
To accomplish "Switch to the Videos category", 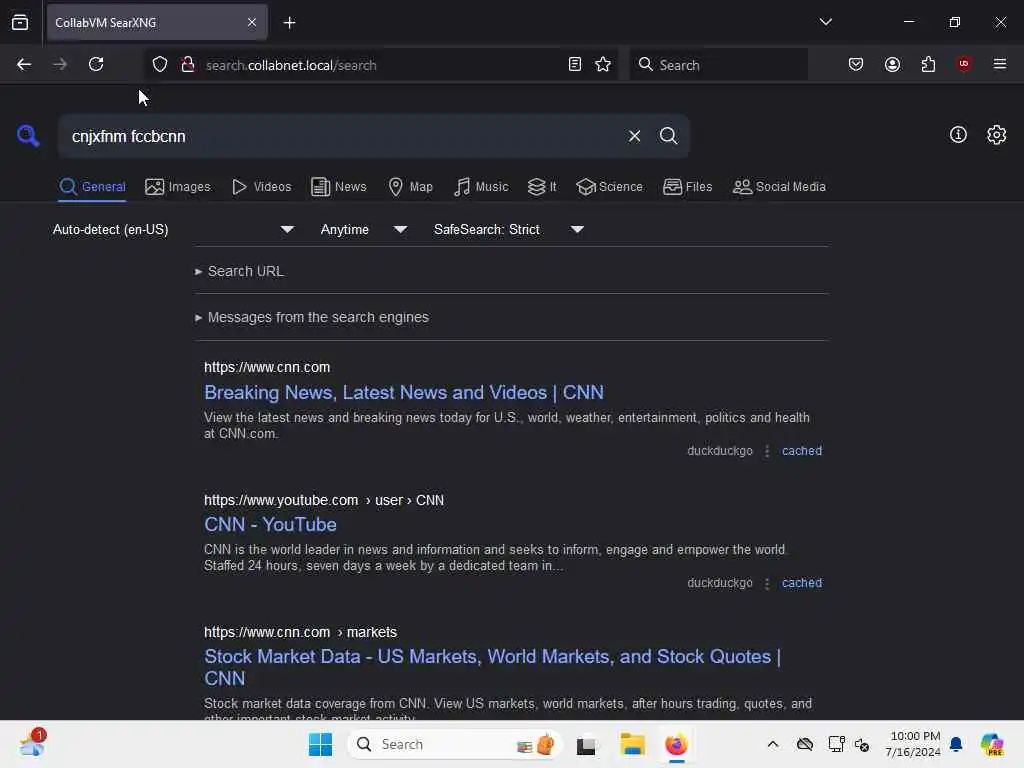I will 261,187.
